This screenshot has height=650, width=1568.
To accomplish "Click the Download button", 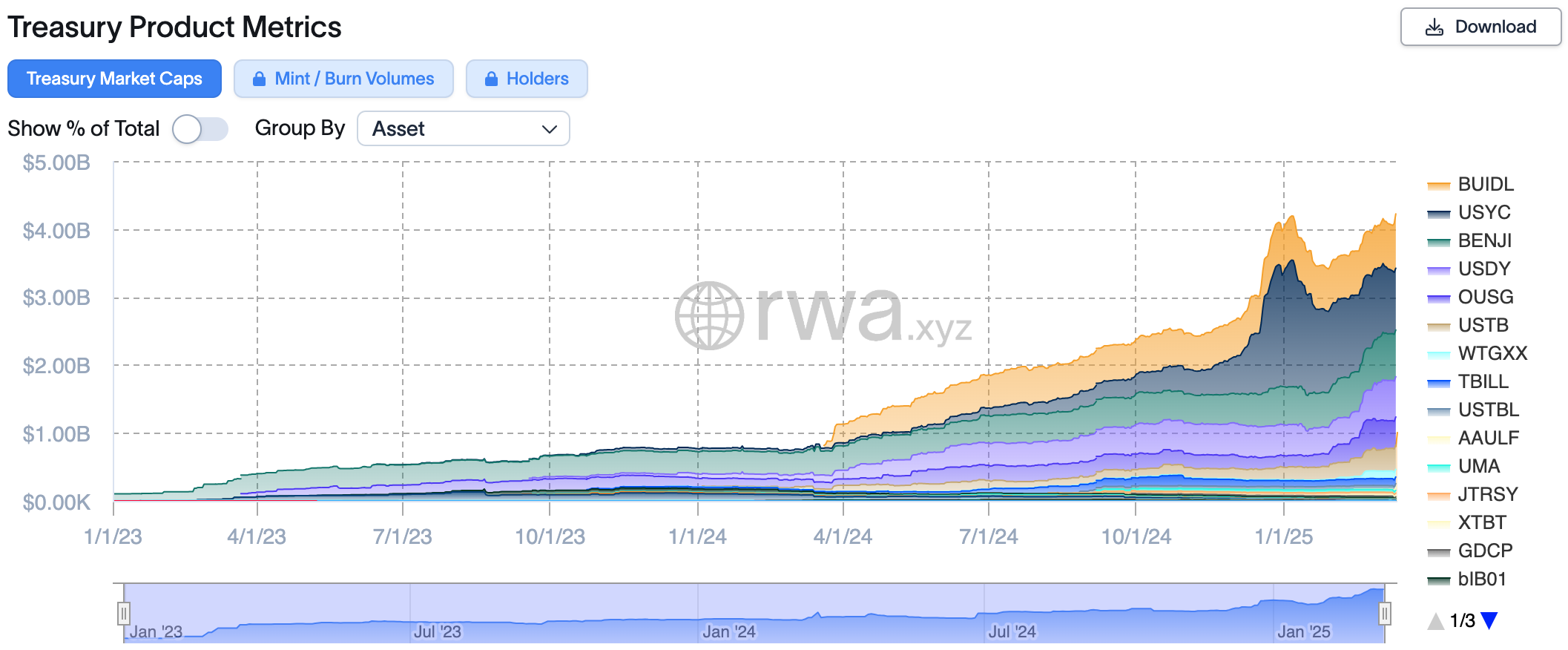I will 1480,27.
